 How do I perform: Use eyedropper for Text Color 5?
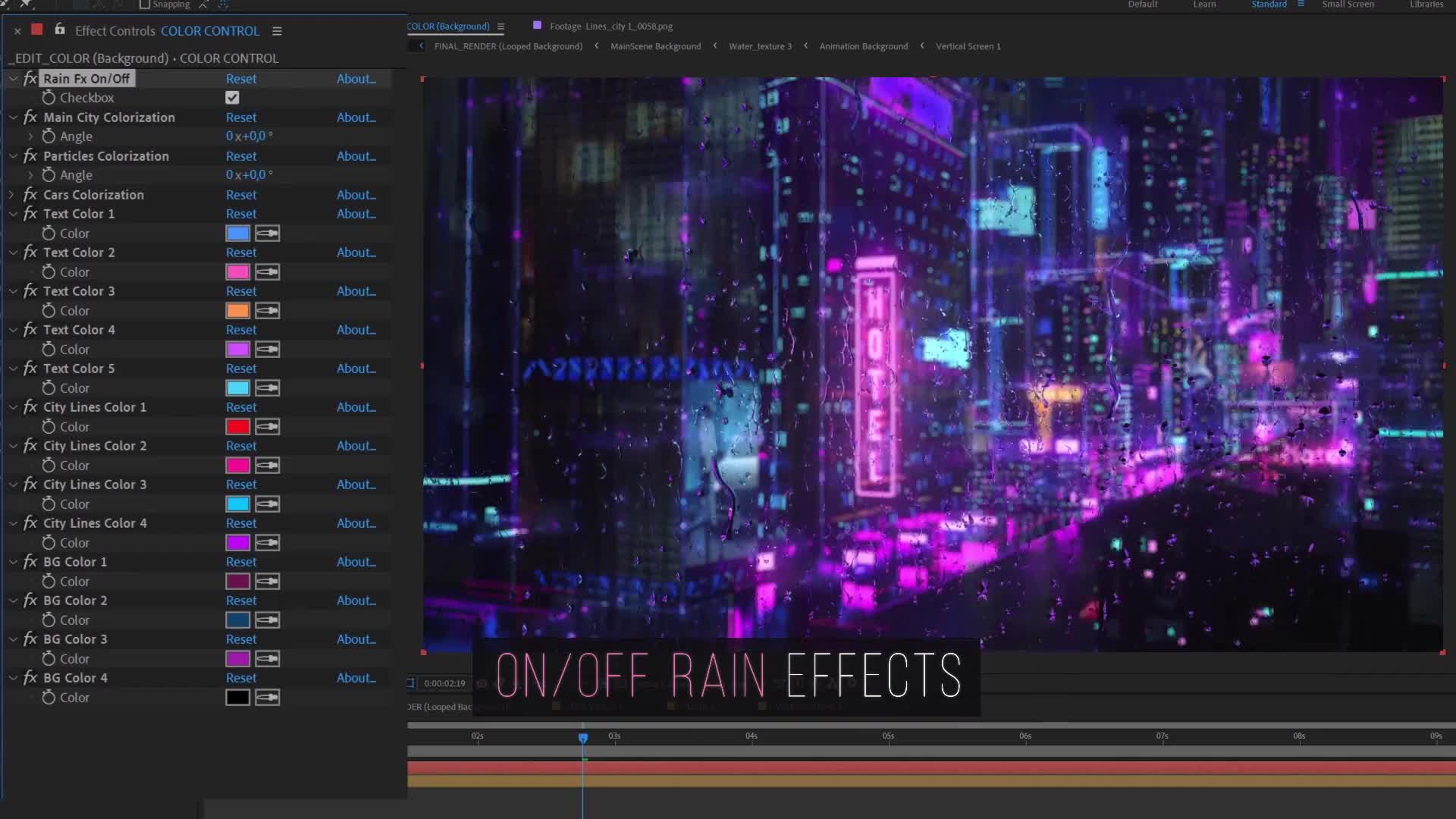point(267,388)
